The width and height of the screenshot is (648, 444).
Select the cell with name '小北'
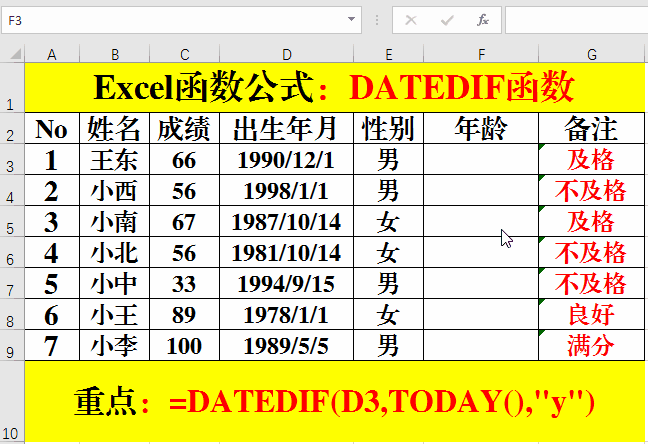coord(114,252)
